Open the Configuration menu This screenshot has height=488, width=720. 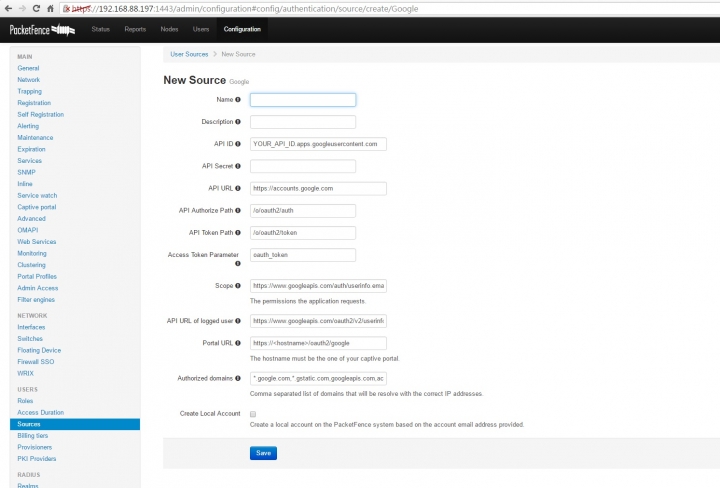coord(242,29)
